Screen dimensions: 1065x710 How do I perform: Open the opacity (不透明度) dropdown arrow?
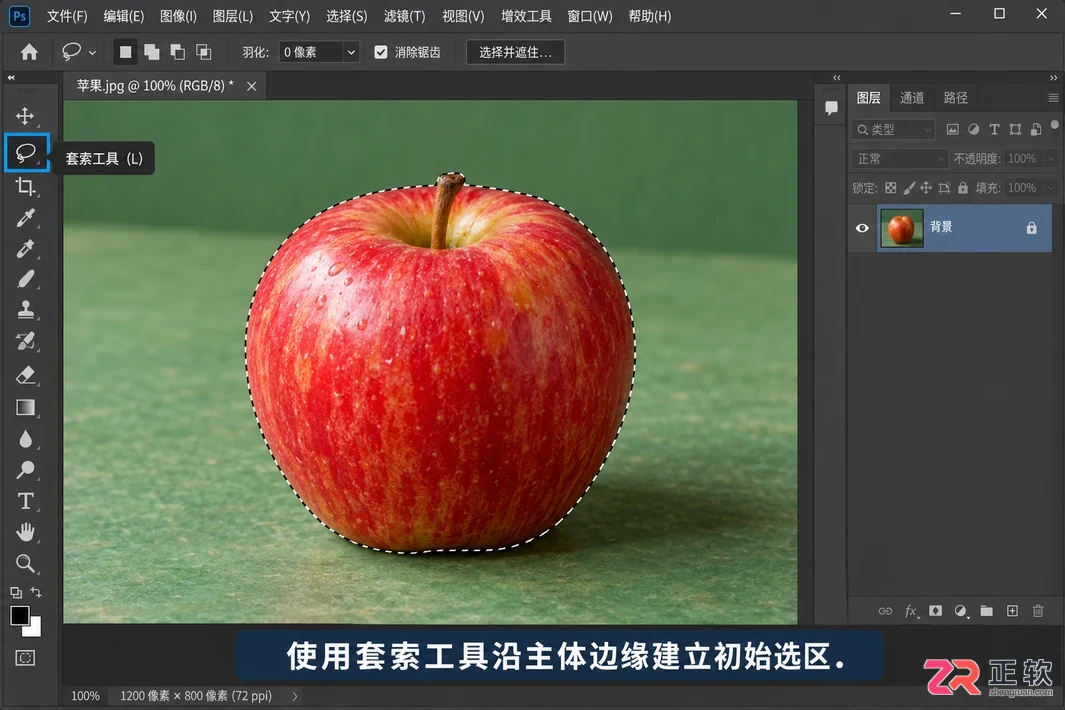tap(1051, 158)
